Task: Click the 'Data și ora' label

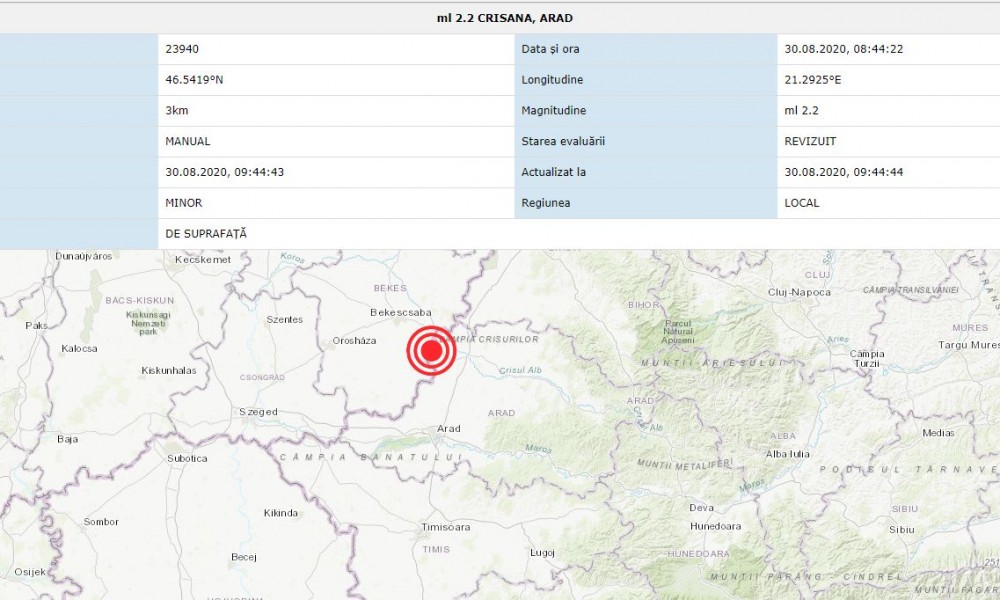Action: [x=550, y=49]
